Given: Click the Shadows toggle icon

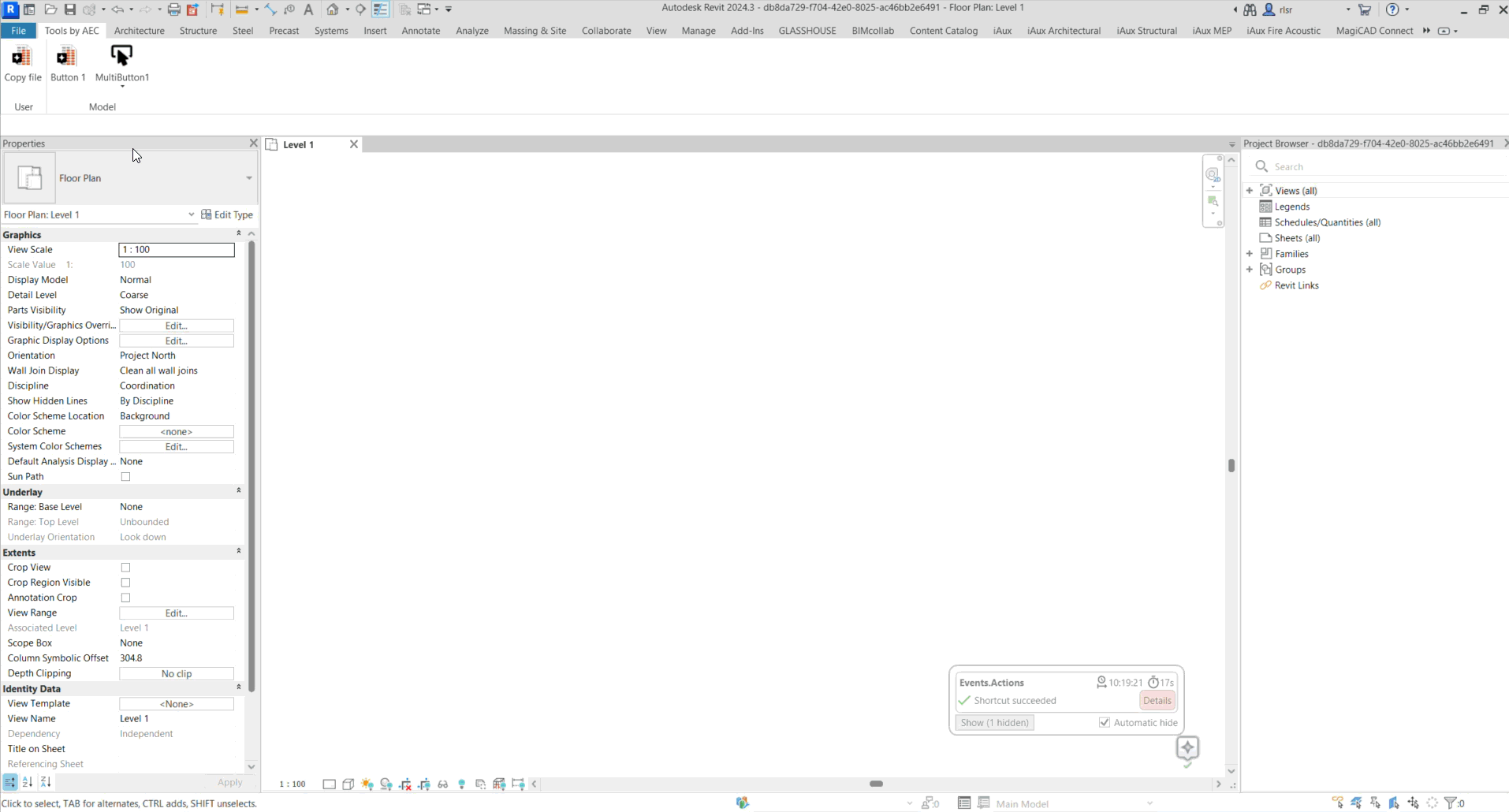Looking at the screenshot, I should pyautogui.click(x=386, y=783).
